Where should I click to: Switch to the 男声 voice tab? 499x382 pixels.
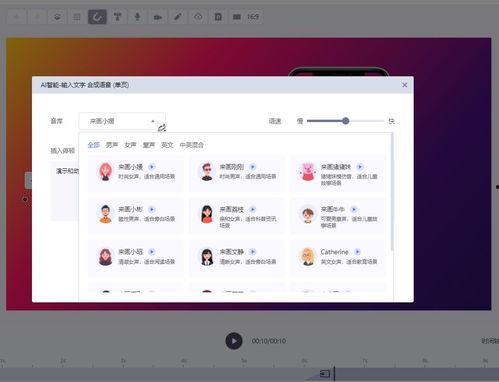point(112,145)
